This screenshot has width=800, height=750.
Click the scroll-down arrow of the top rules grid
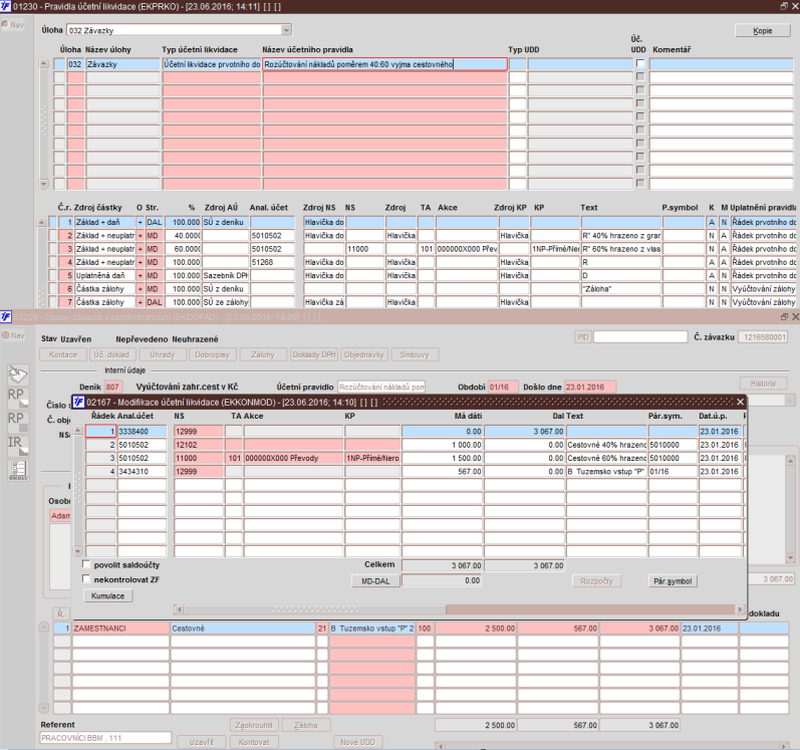pos(43,184)
